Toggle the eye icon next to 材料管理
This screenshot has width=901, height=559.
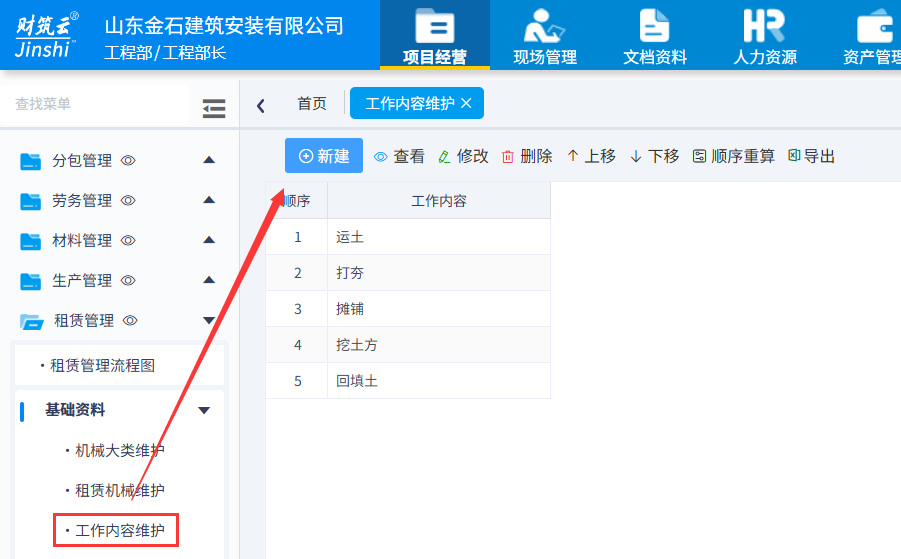pyautogui.click(x=128, y=240)
